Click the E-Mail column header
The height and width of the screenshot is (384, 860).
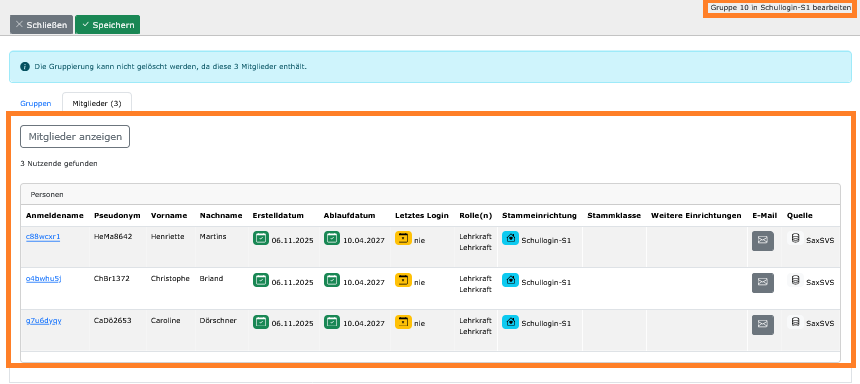pos(765,216)
